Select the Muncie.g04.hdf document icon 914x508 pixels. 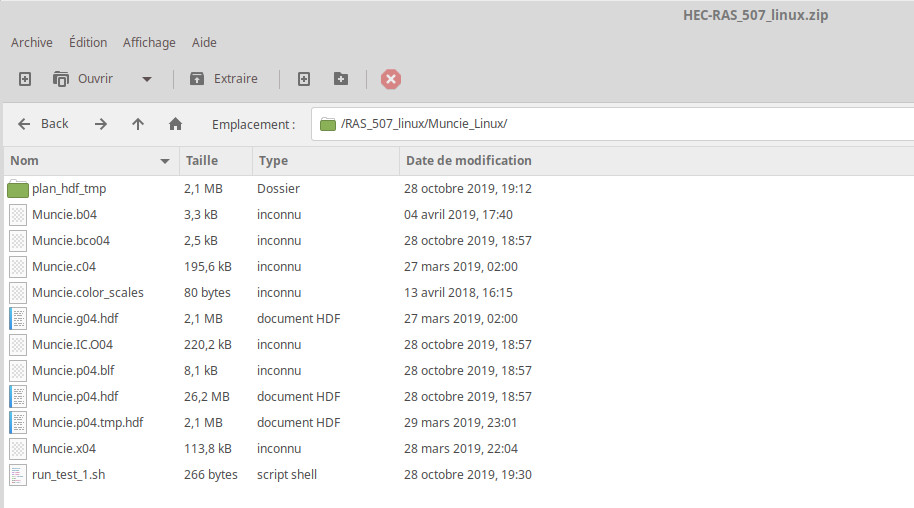[x=17, y=318]
